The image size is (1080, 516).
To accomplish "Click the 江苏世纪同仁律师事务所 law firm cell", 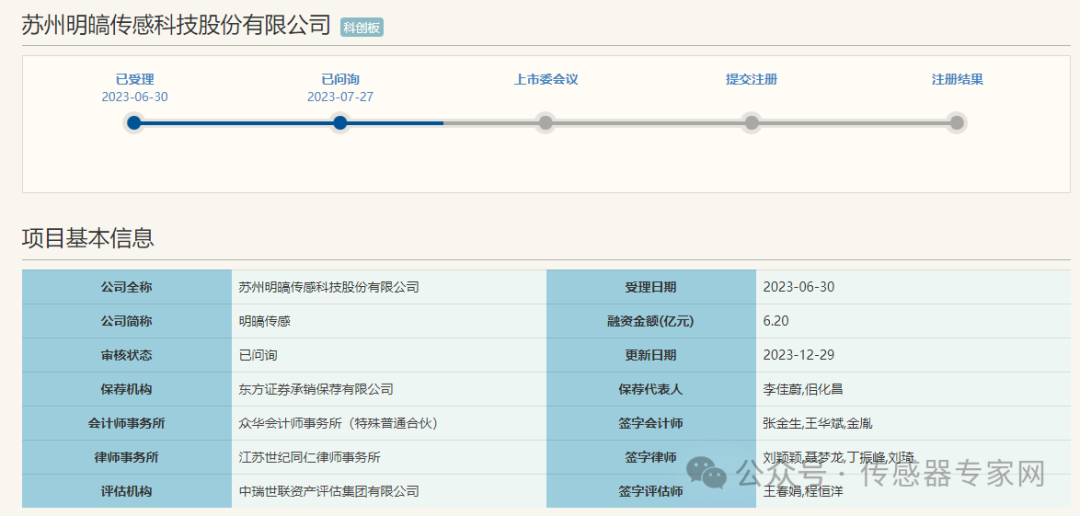I will click(x=309, y=457).
